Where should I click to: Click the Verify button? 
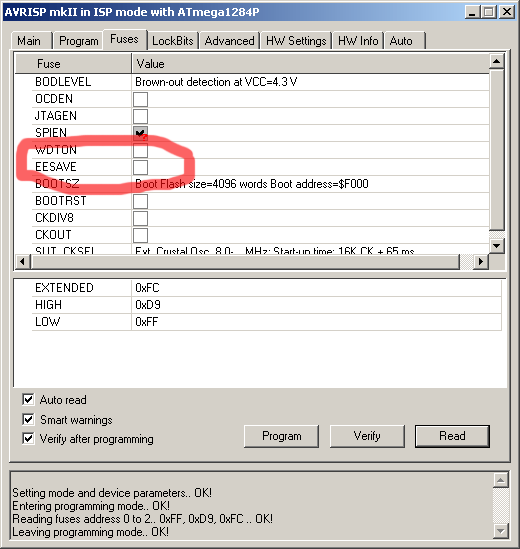pyautogui.click(x=367, y=436)
